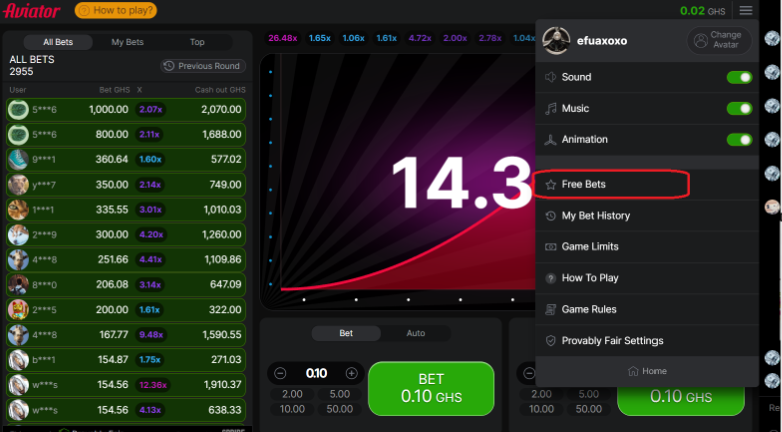This screenshot has width=782, height=432.
Task: Open the Top bets tab
Action: (x=197, y=42)
